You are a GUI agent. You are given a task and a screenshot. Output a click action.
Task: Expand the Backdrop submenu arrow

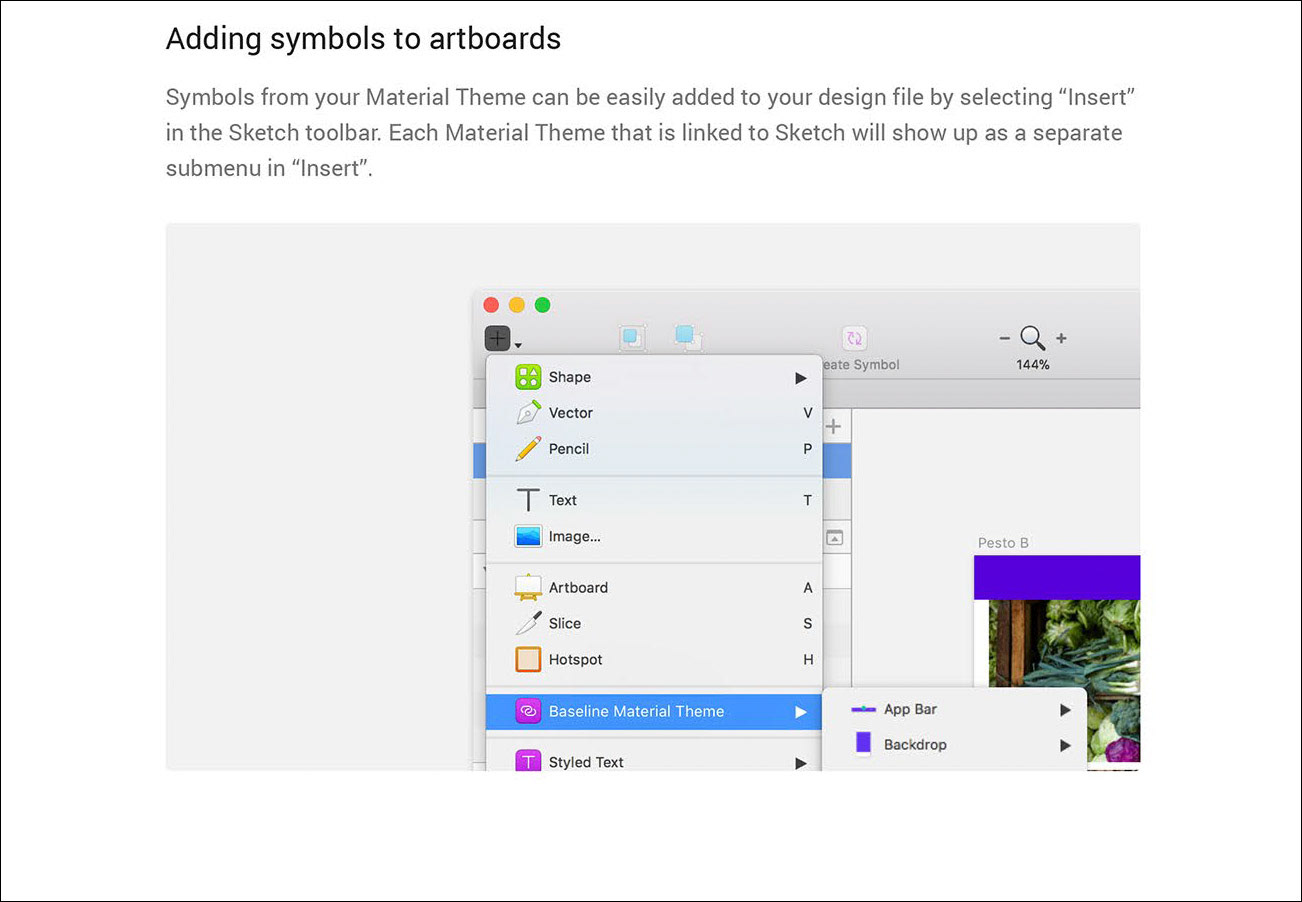point(1065,745)
